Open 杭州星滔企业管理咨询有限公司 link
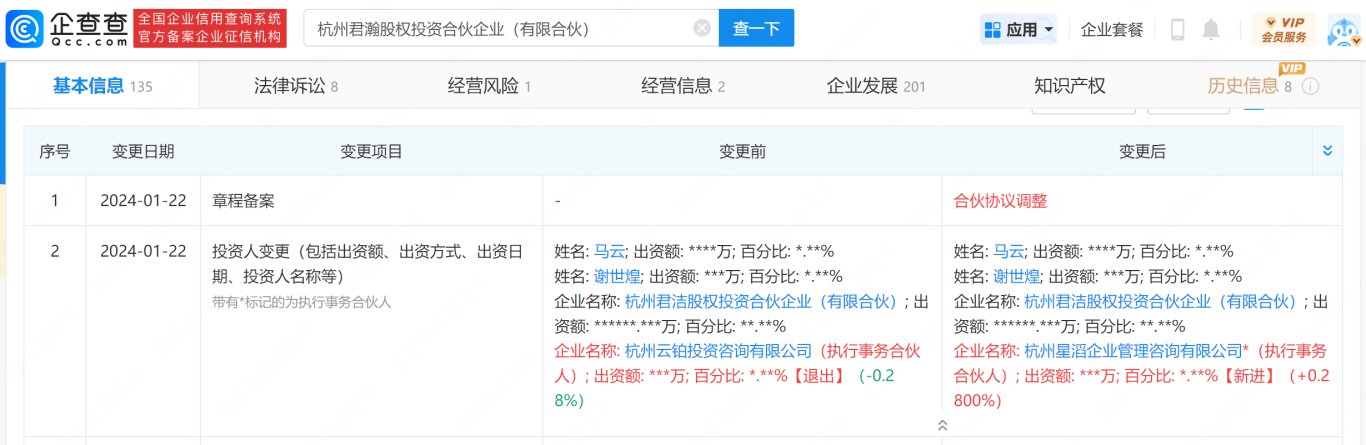This screenshot has height=445, width=1366. pyautogui.click(x=1133, y=351)
